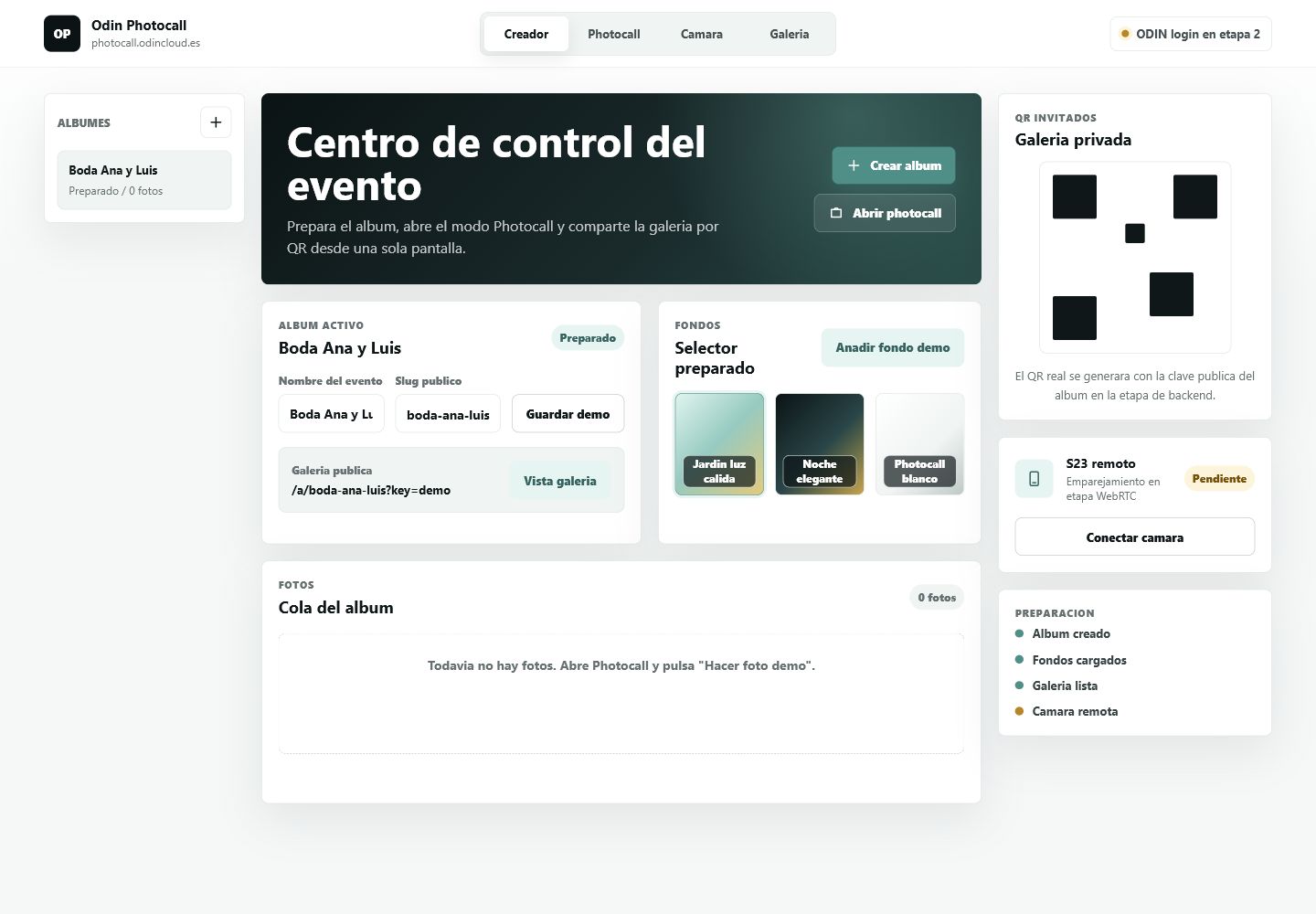Click the Preparado status badge

pos(588,338)
